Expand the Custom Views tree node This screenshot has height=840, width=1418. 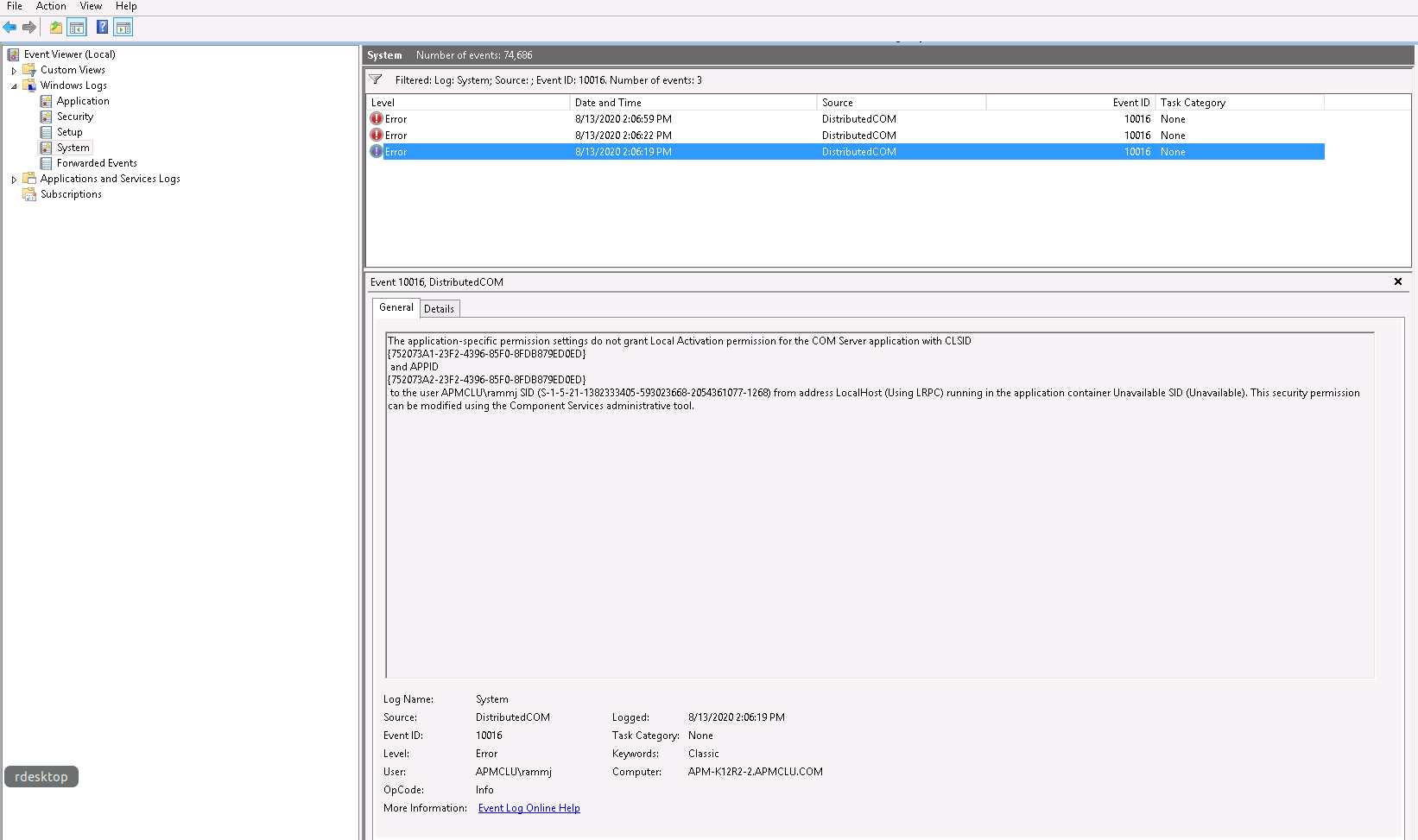[x=14, y=71]
